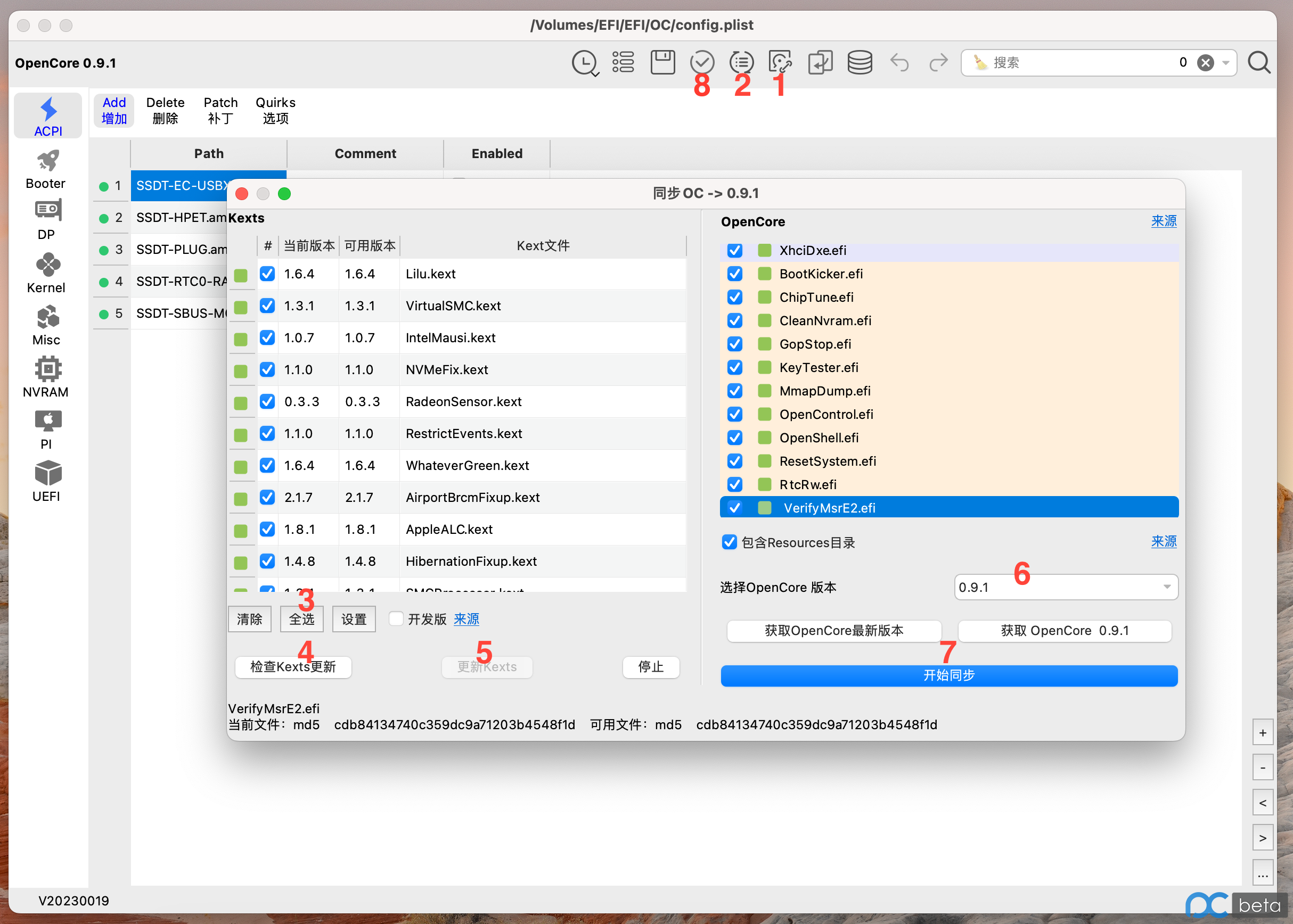
Task: Toggle the 开发版 checkbox
Action: tap(396, 618)
